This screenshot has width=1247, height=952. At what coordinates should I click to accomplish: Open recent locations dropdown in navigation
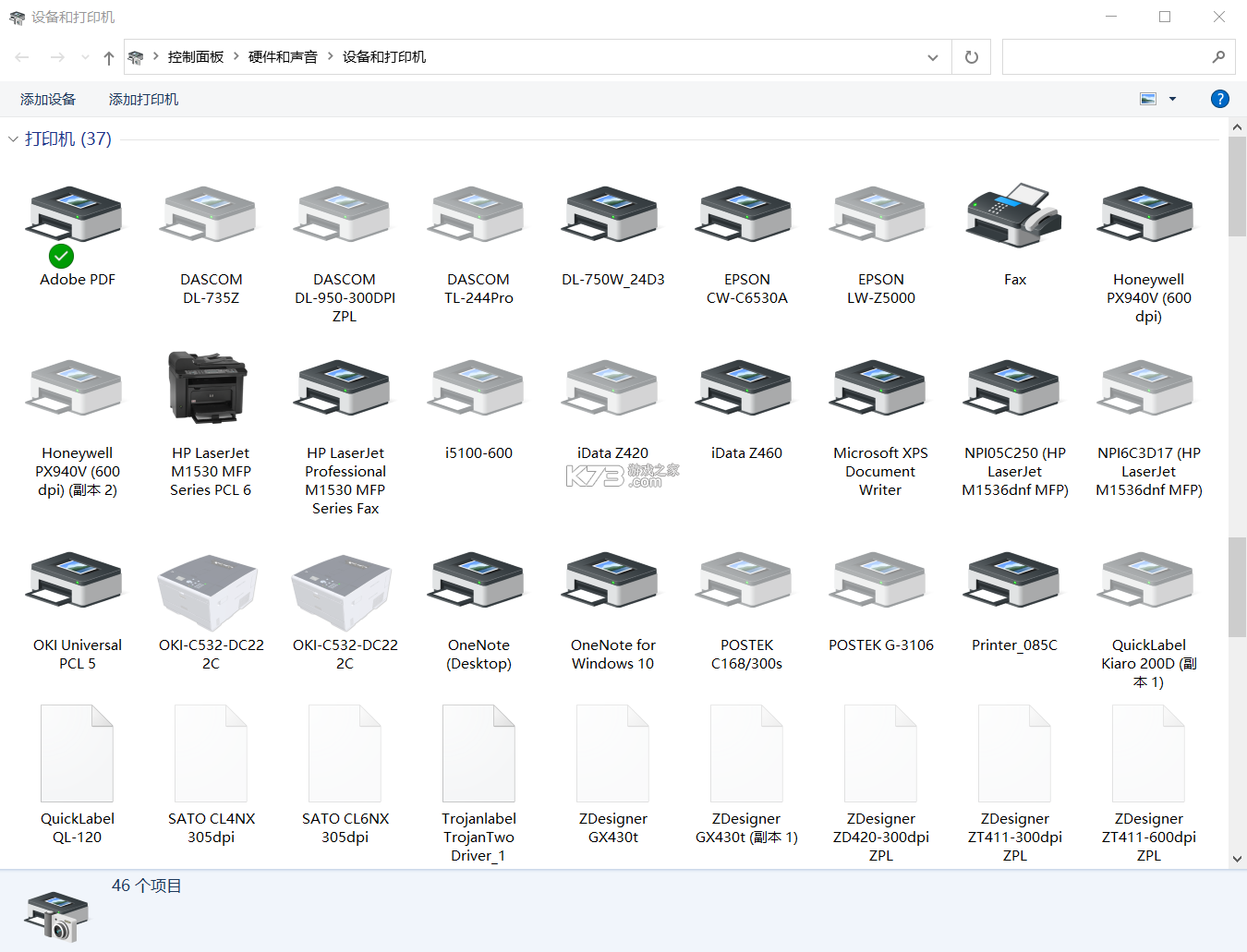[85, 57]
